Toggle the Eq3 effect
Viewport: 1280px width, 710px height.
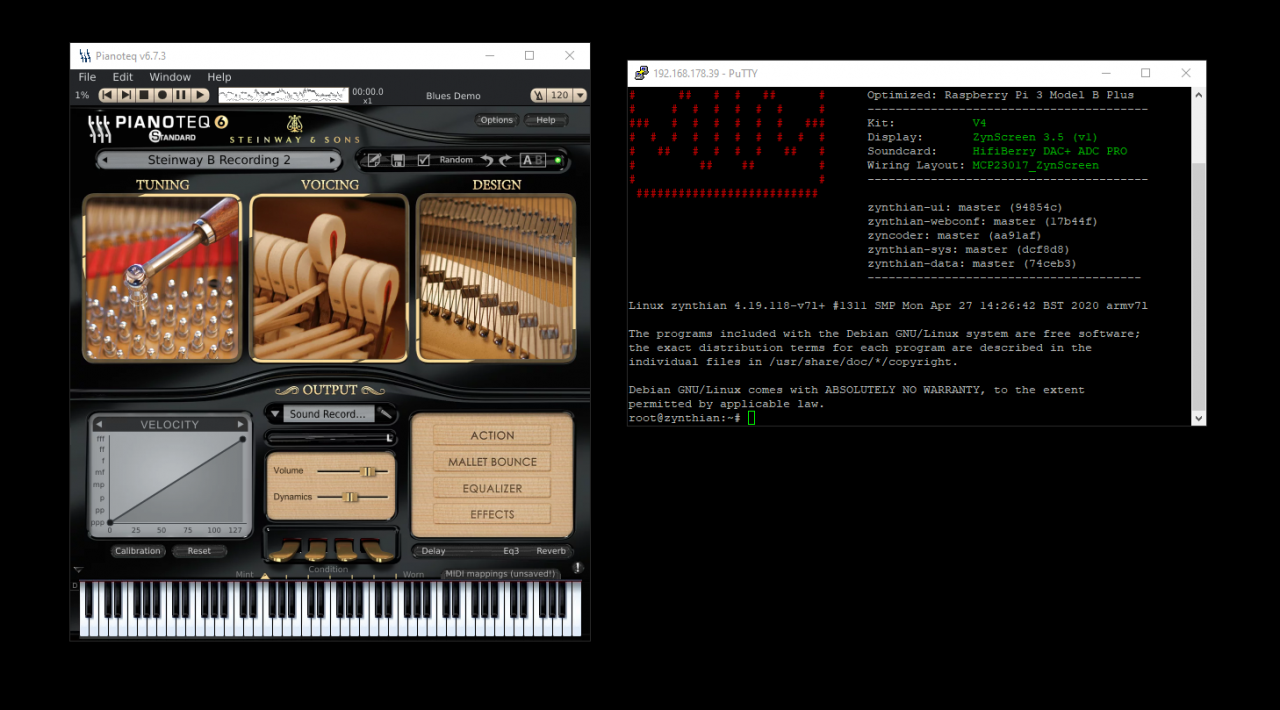pyautogui.click(x=511, y=551)
